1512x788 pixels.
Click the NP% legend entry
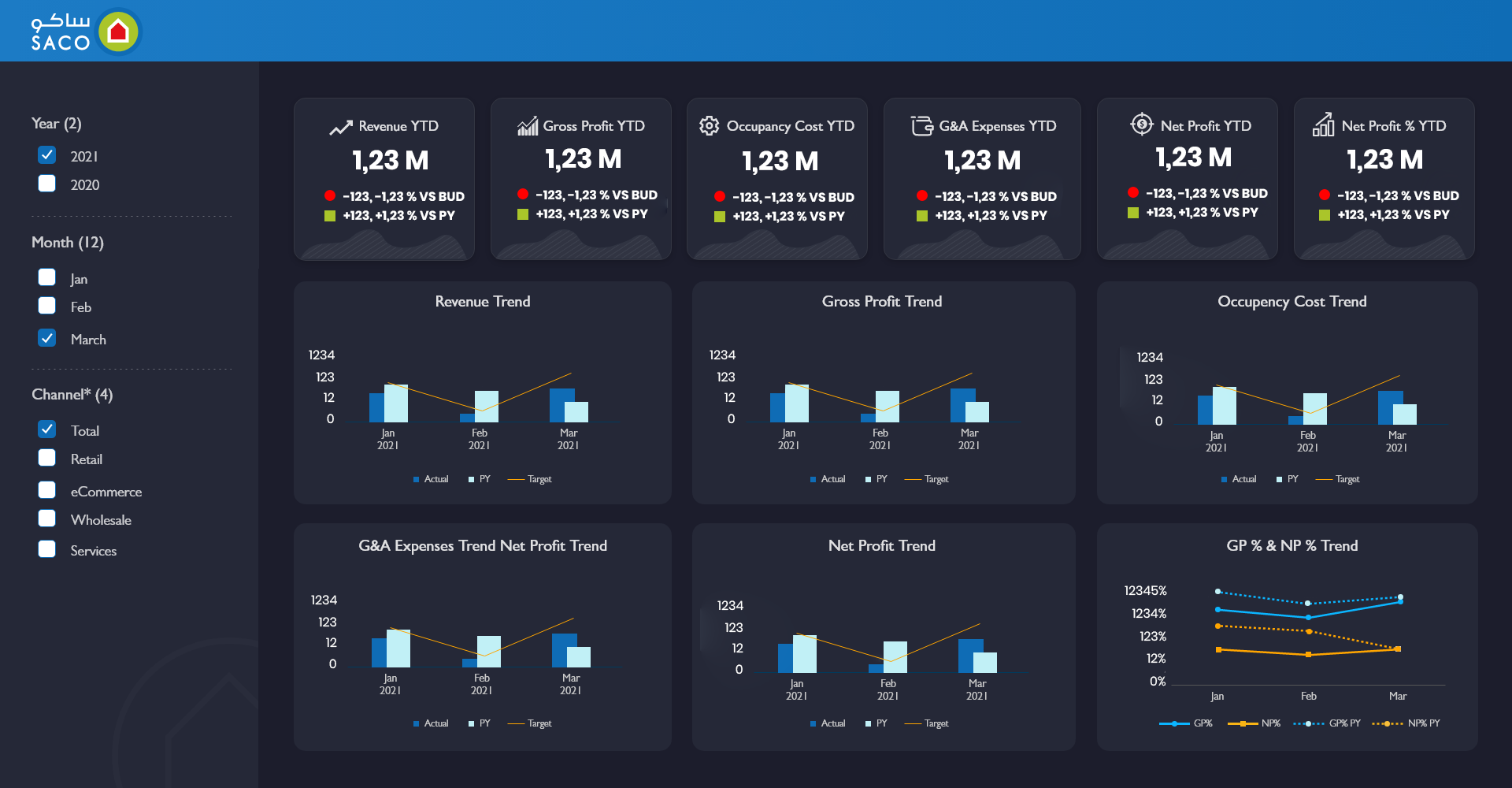click(x=1254, y=723)
